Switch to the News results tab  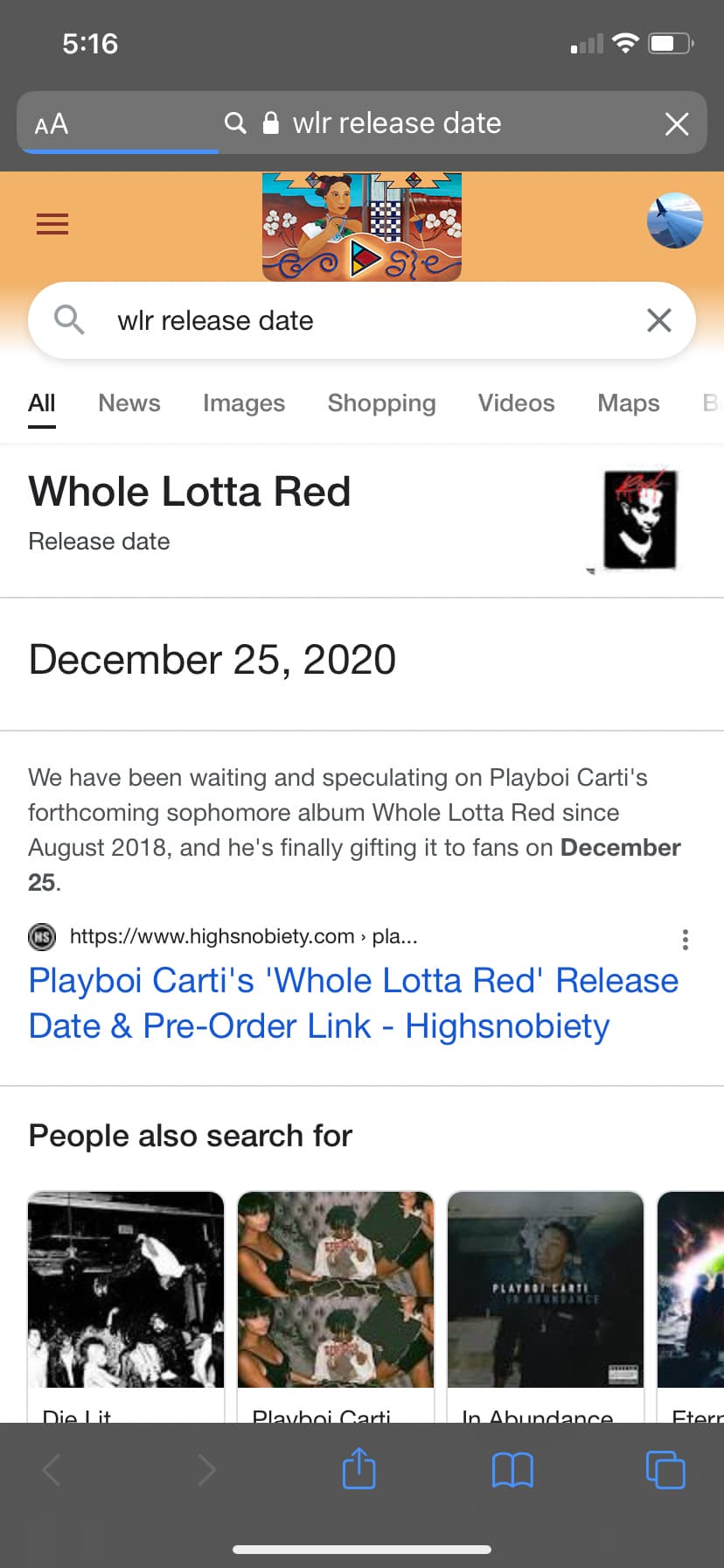click(129, 402)
